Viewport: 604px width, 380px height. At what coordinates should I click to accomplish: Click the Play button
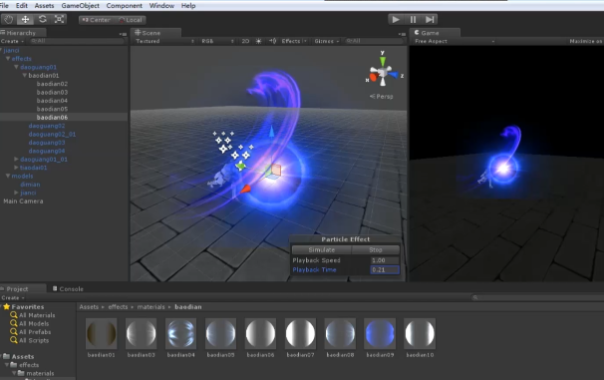tap(396, 19)
